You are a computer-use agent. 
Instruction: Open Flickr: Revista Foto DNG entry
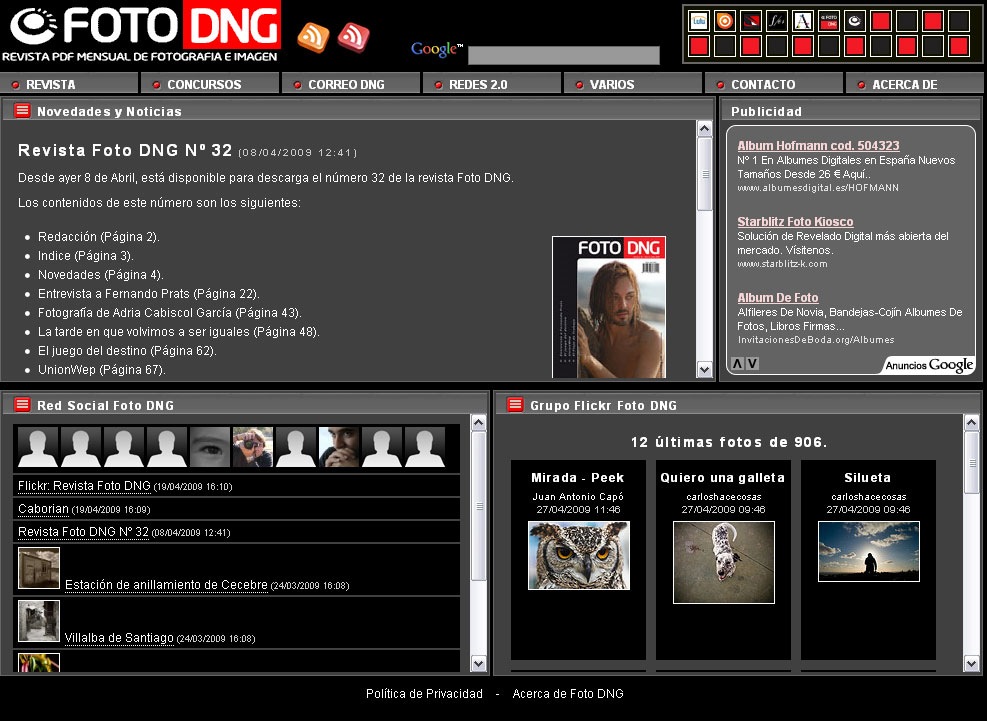[x=84, y=486]
